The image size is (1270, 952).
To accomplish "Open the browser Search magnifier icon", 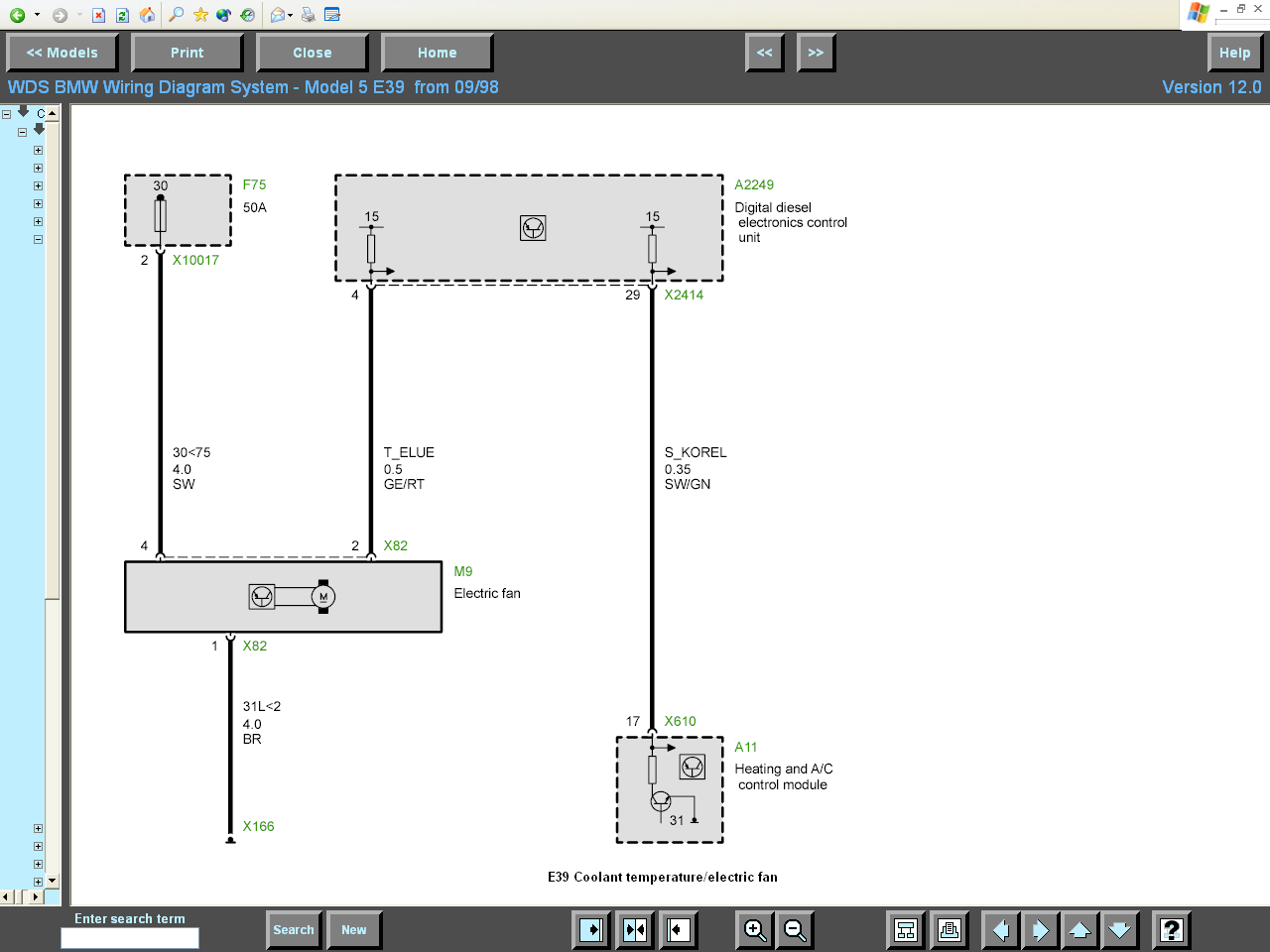I will pos(177,15).
